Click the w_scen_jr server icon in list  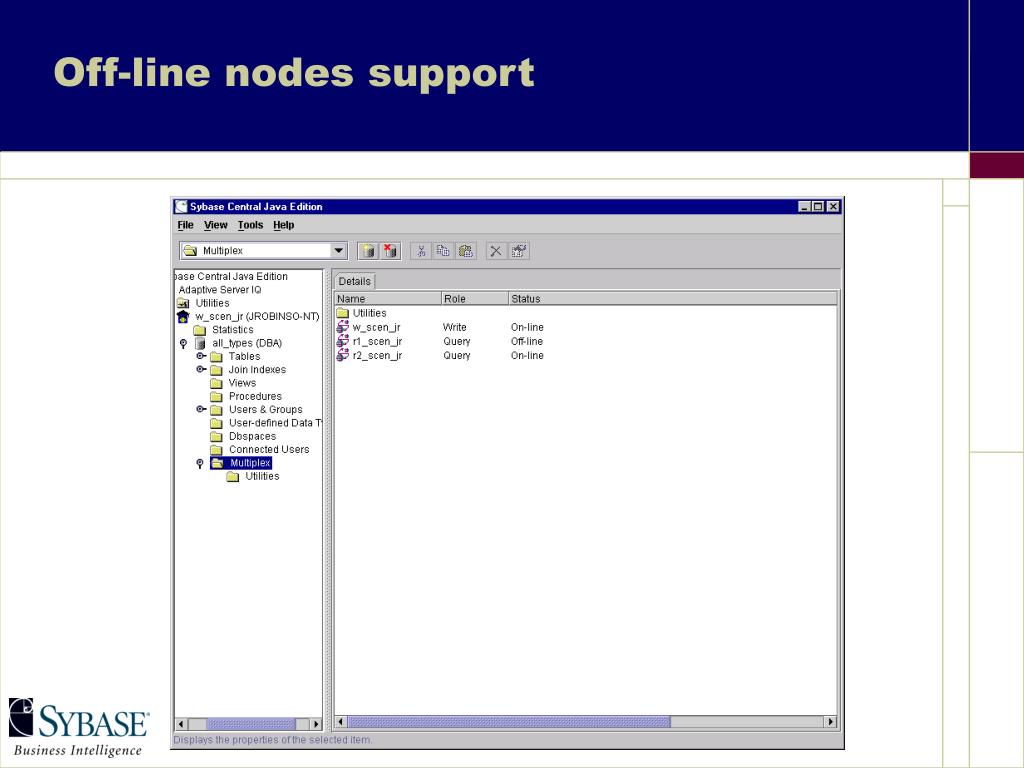click(343, 327)
